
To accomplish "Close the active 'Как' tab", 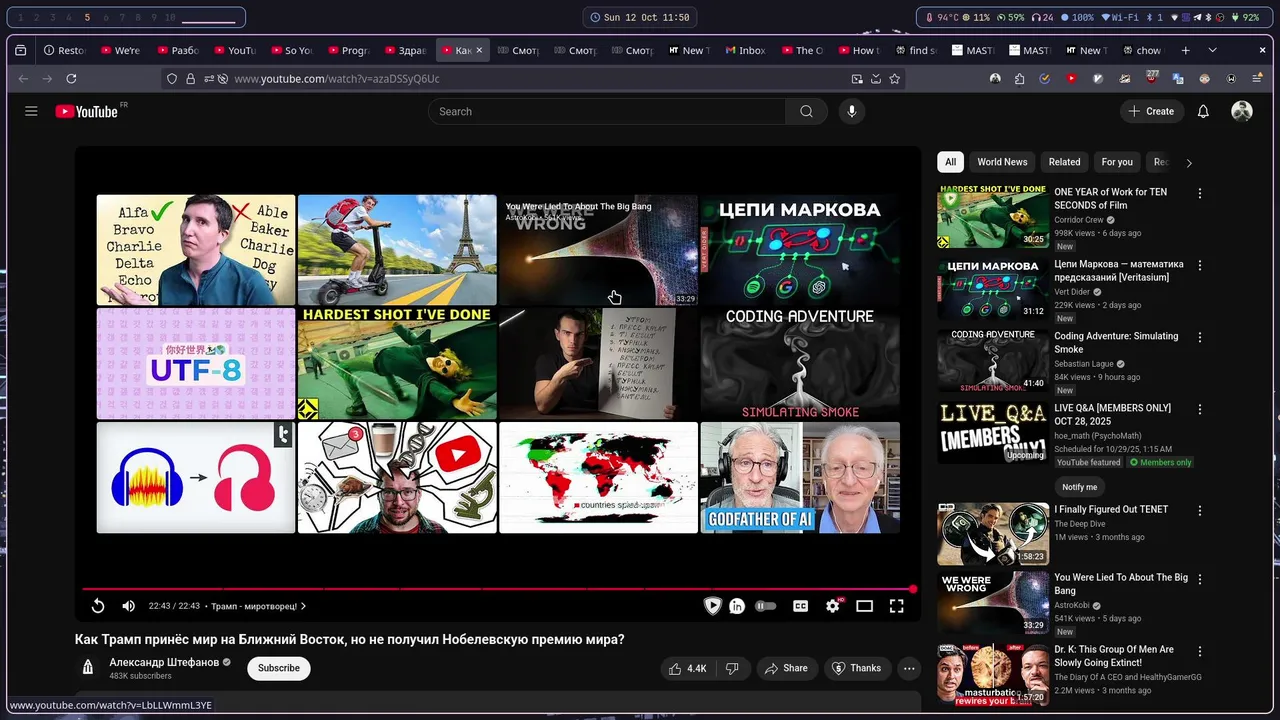I will 479,50.
